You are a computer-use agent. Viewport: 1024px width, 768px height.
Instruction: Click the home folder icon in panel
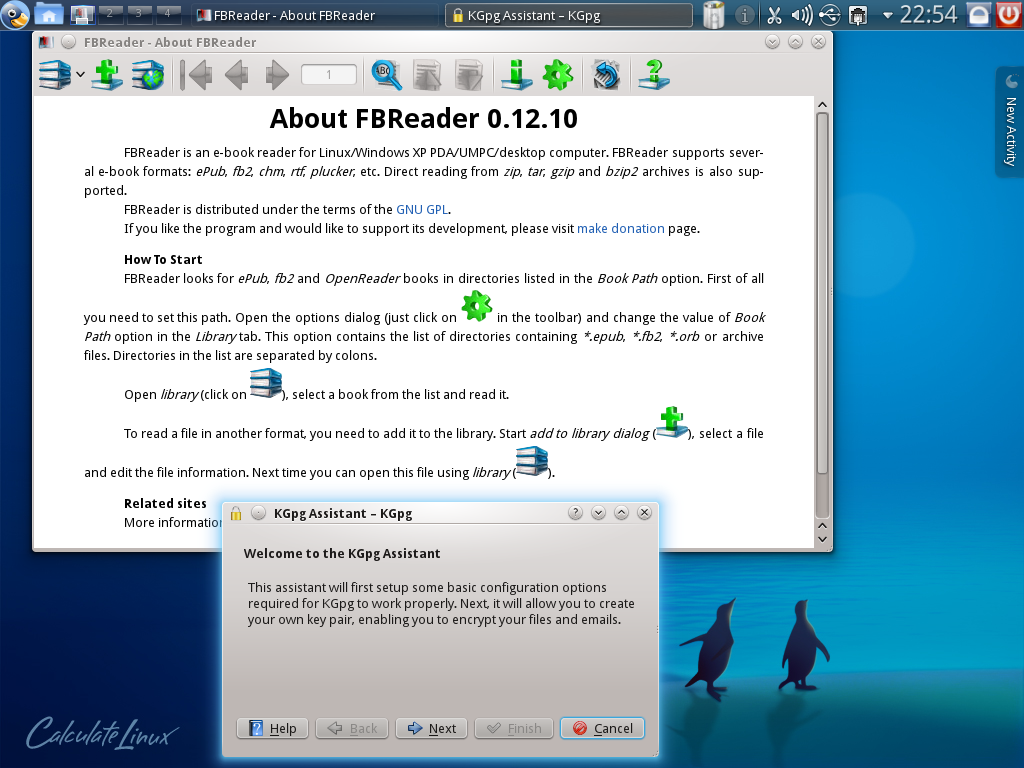click(48, 15)
